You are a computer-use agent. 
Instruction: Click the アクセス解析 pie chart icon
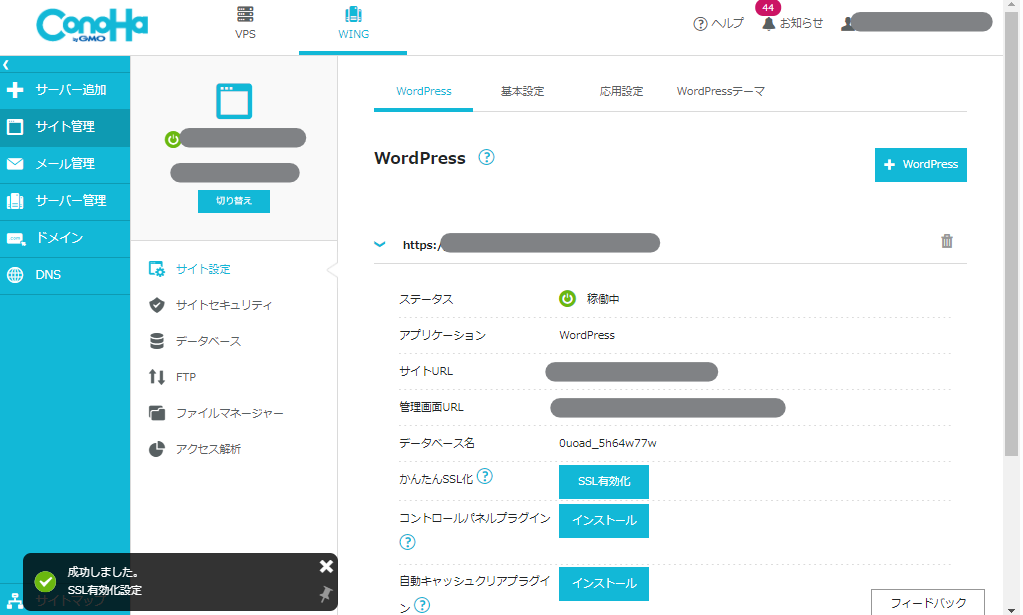(157, 449)
